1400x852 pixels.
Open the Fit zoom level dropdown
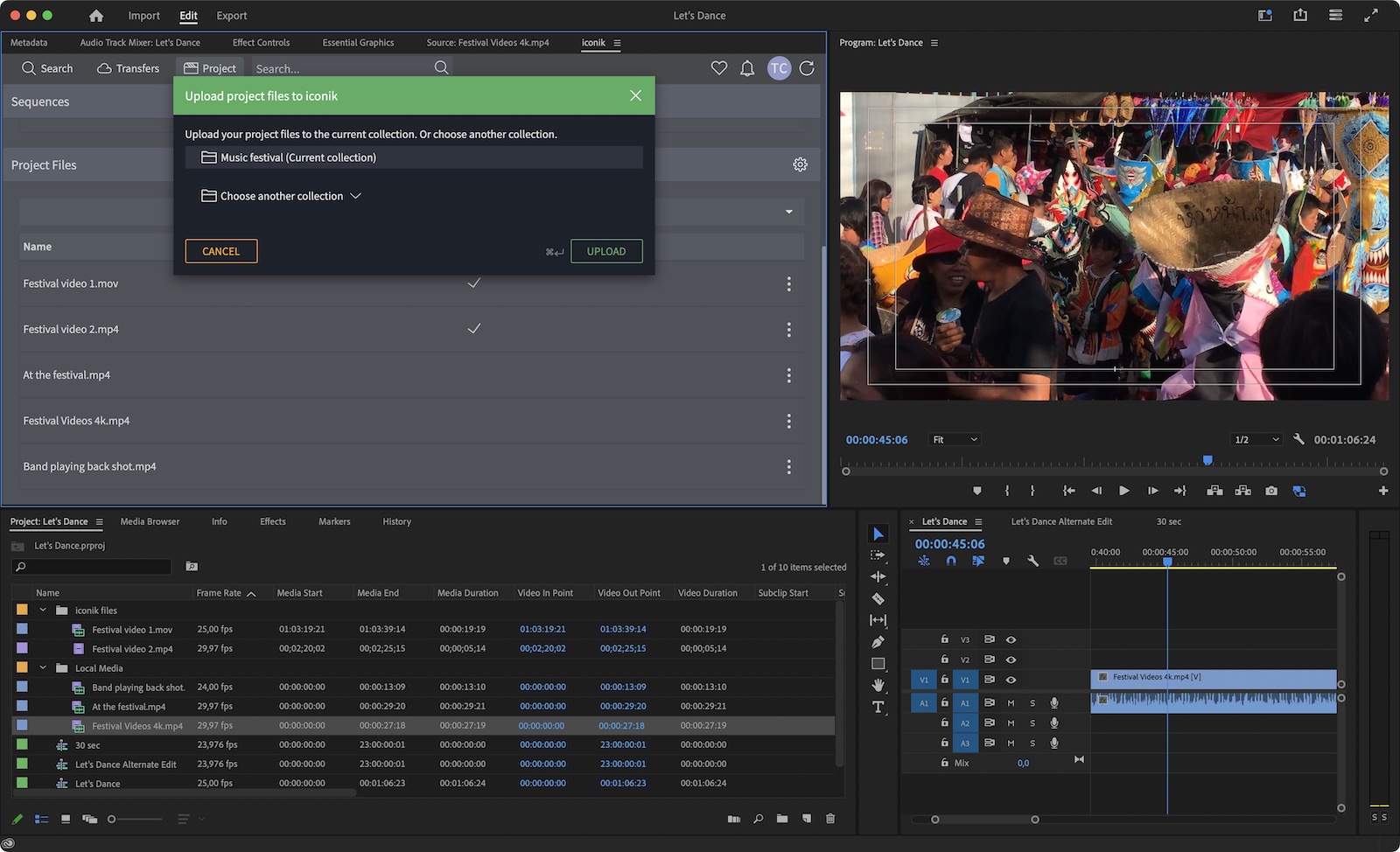click(955, 439)
